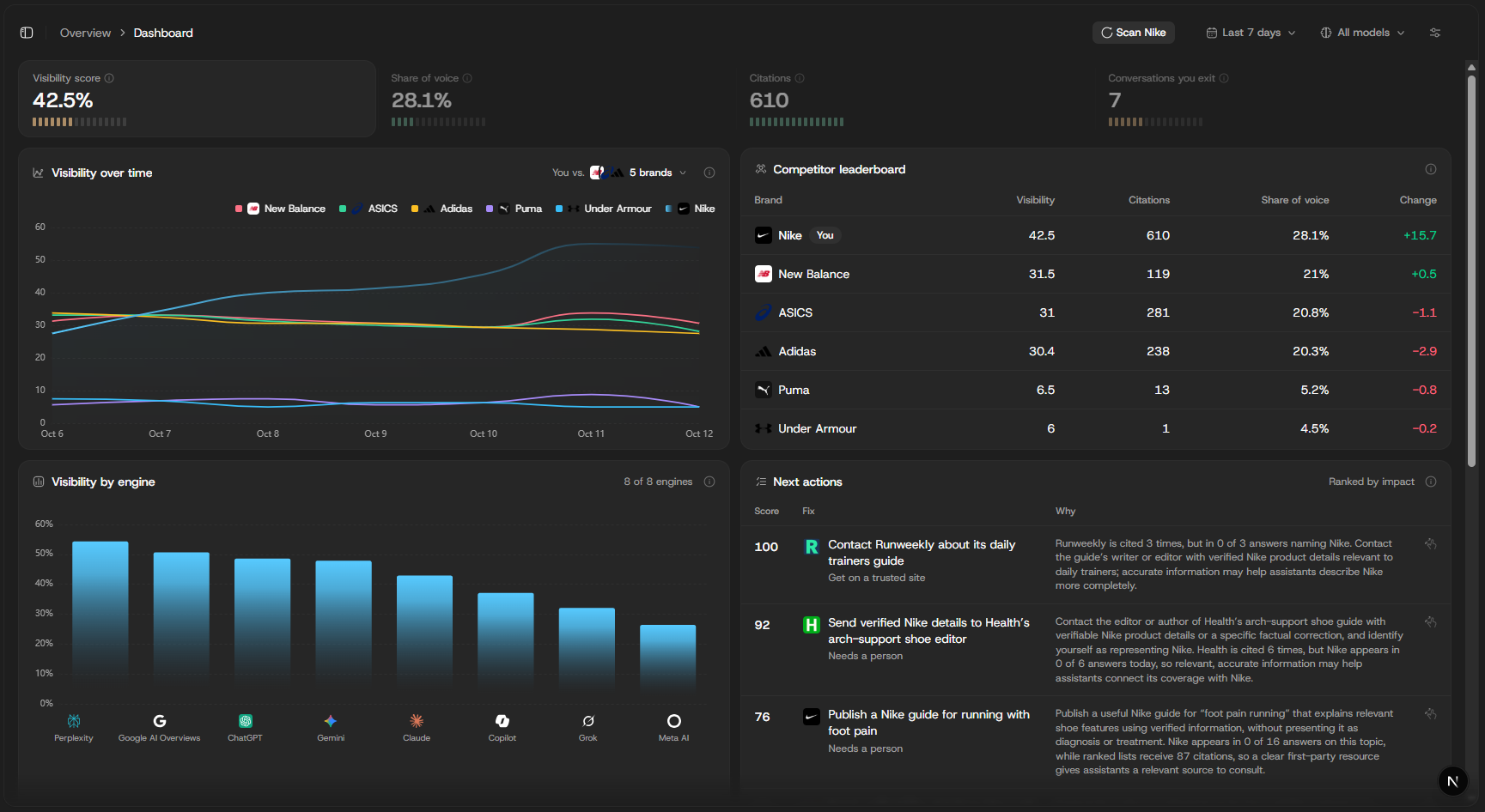Open New Balance row in leaderboard
The width and height of the screenshot is (1485, 812).
click(x=1095, y=274)
